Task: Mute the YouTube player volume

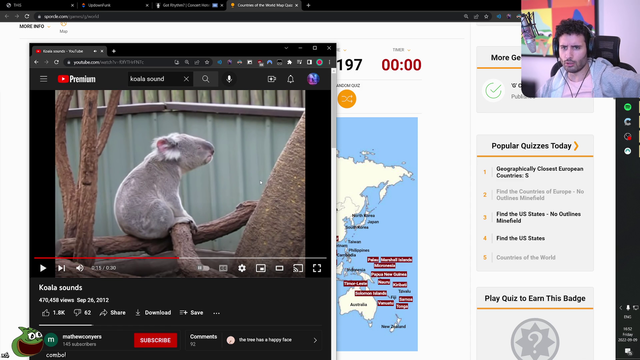Action: [80, 268]
